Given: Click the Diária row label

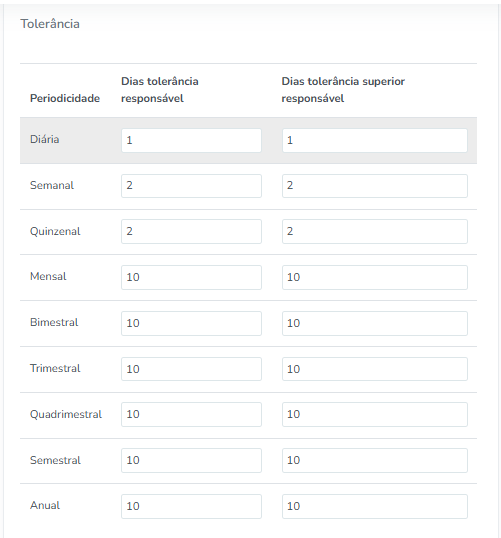Looking at the screenshot, I should [x=45, y=139].
